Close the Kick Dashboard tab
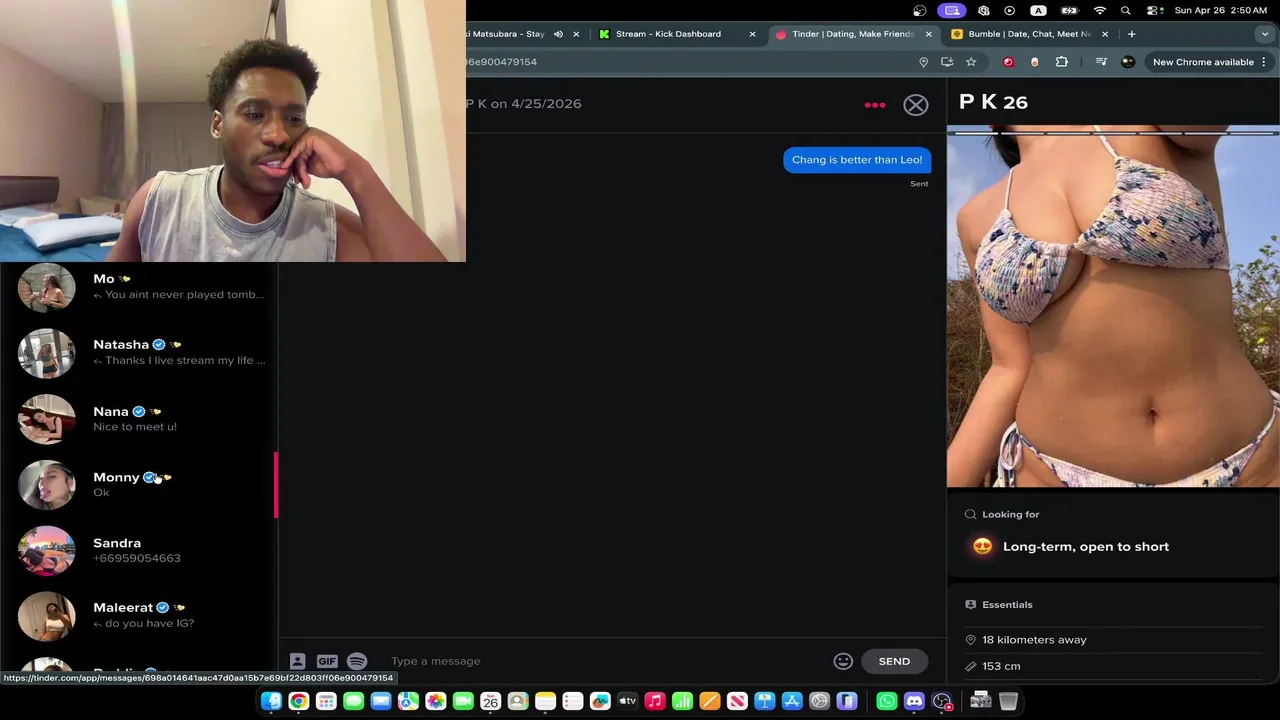This screenshot has height=720, width=1280. click(x=752, y=34)
